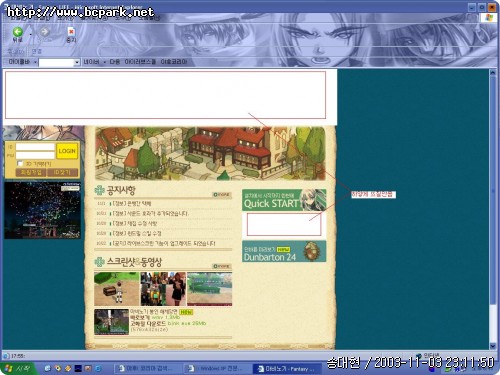Click the more button beside 공지사항
Viewport: 500px width, 375px height.
(x=222, y=195)
